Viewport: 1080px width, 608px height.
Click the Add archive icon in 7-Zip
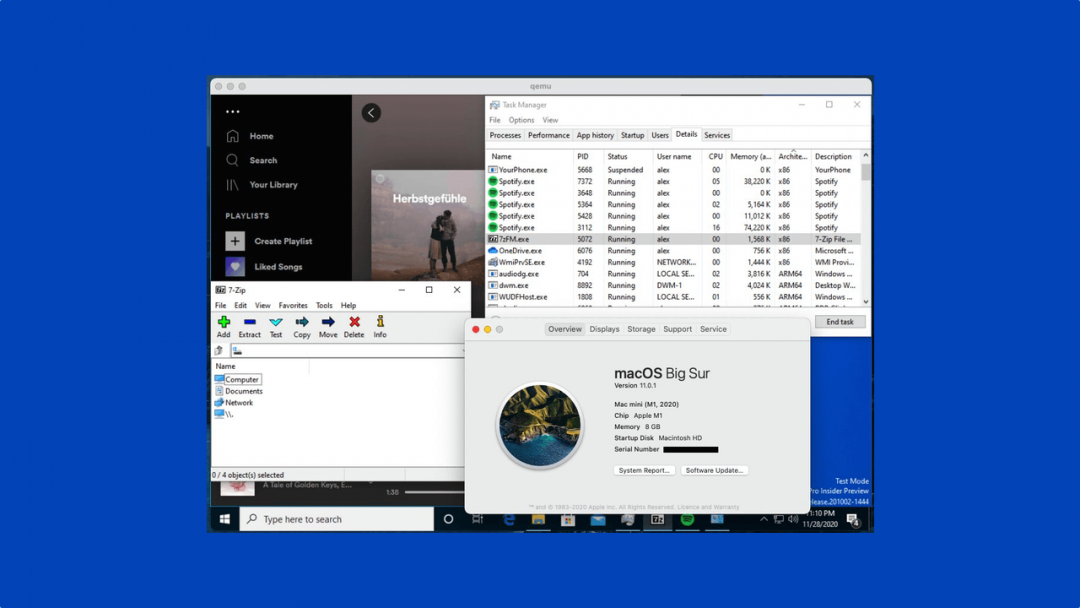click(x=224, y=322)
